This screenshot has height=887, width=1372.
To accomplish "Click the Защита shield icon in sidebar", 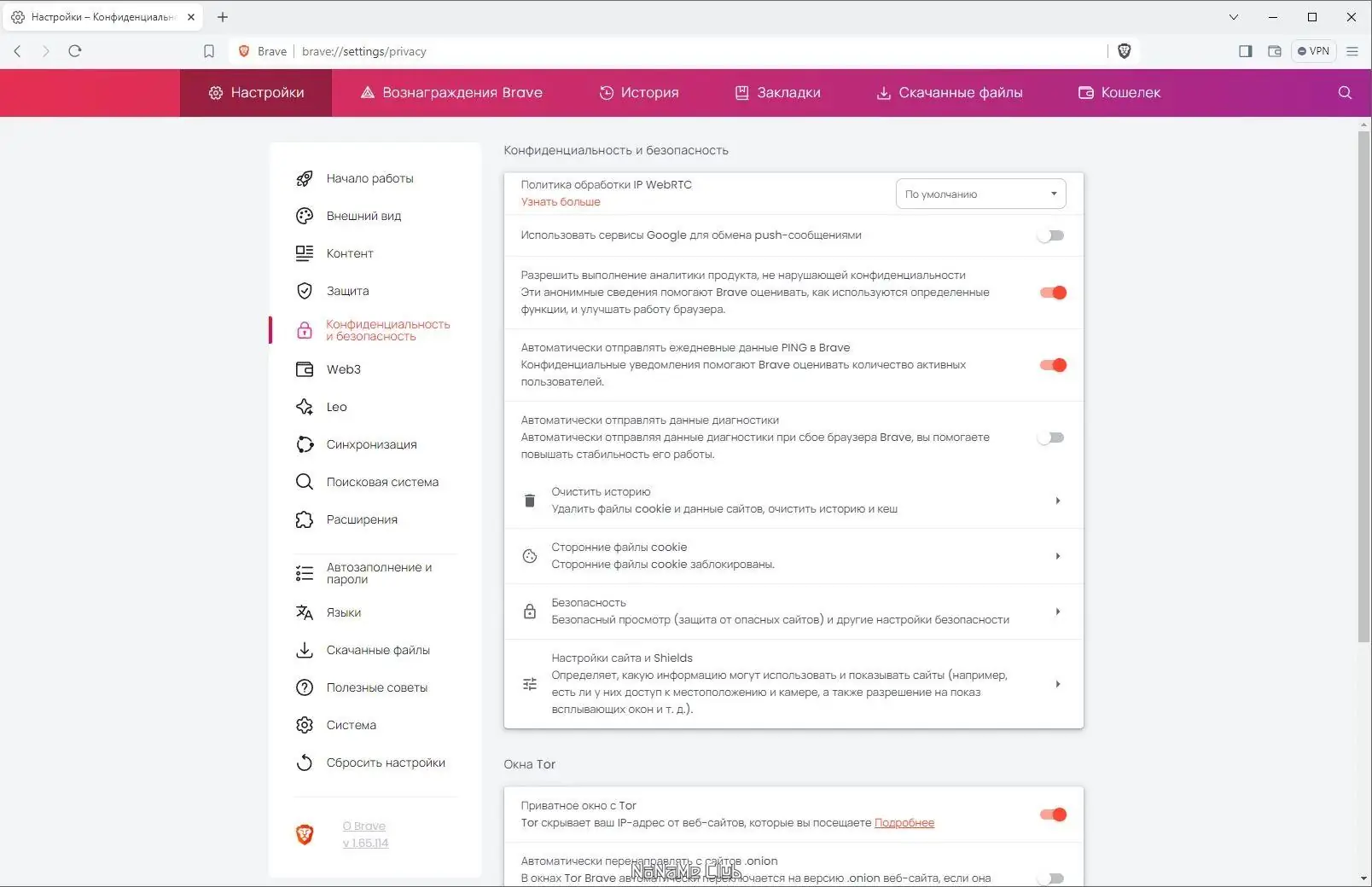I will click(x=305, y=291).
